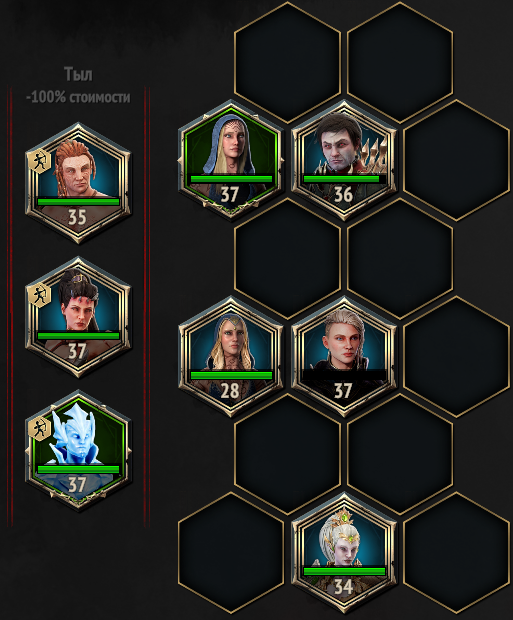Click the empty hex right of vampire
Viewport: 513px width, 620px height.
tap(456, 160)
